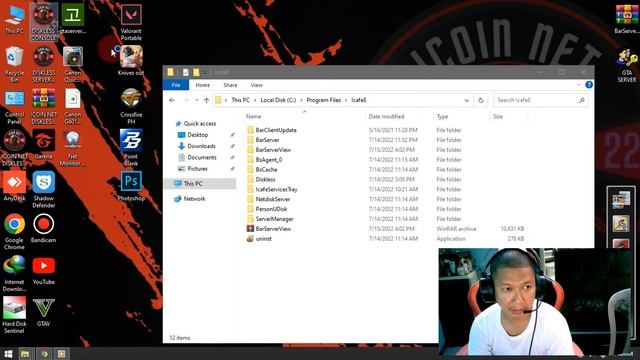The height and width of the screenshot is (360, 640).
Task: Select the Internet Download Manager icon
Action: pyautogui.click(x=14, y=273)
